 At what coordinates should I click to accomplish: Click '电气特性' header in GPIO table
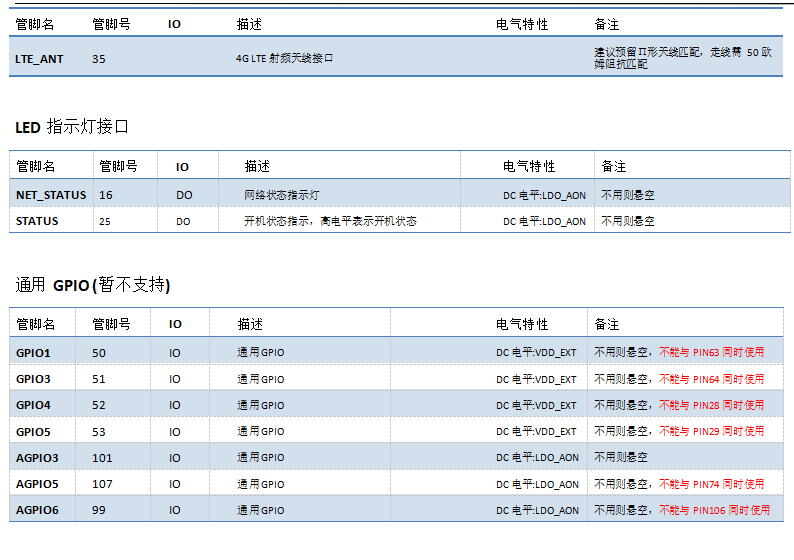pyautogui.click(x=522, y=324)
